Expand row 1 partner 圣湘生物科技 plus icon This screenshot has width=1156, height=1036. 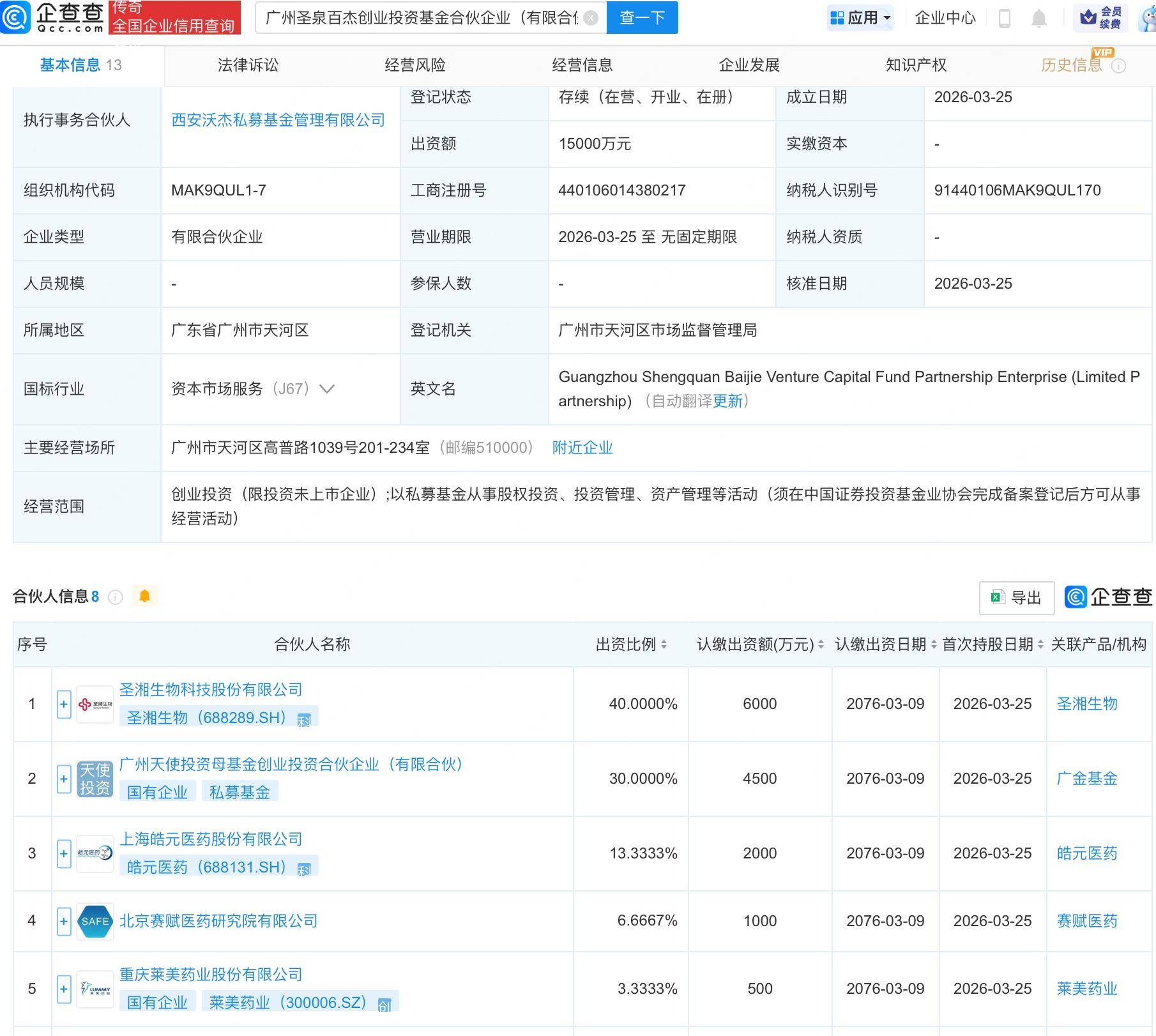click(x=64, y=705)
